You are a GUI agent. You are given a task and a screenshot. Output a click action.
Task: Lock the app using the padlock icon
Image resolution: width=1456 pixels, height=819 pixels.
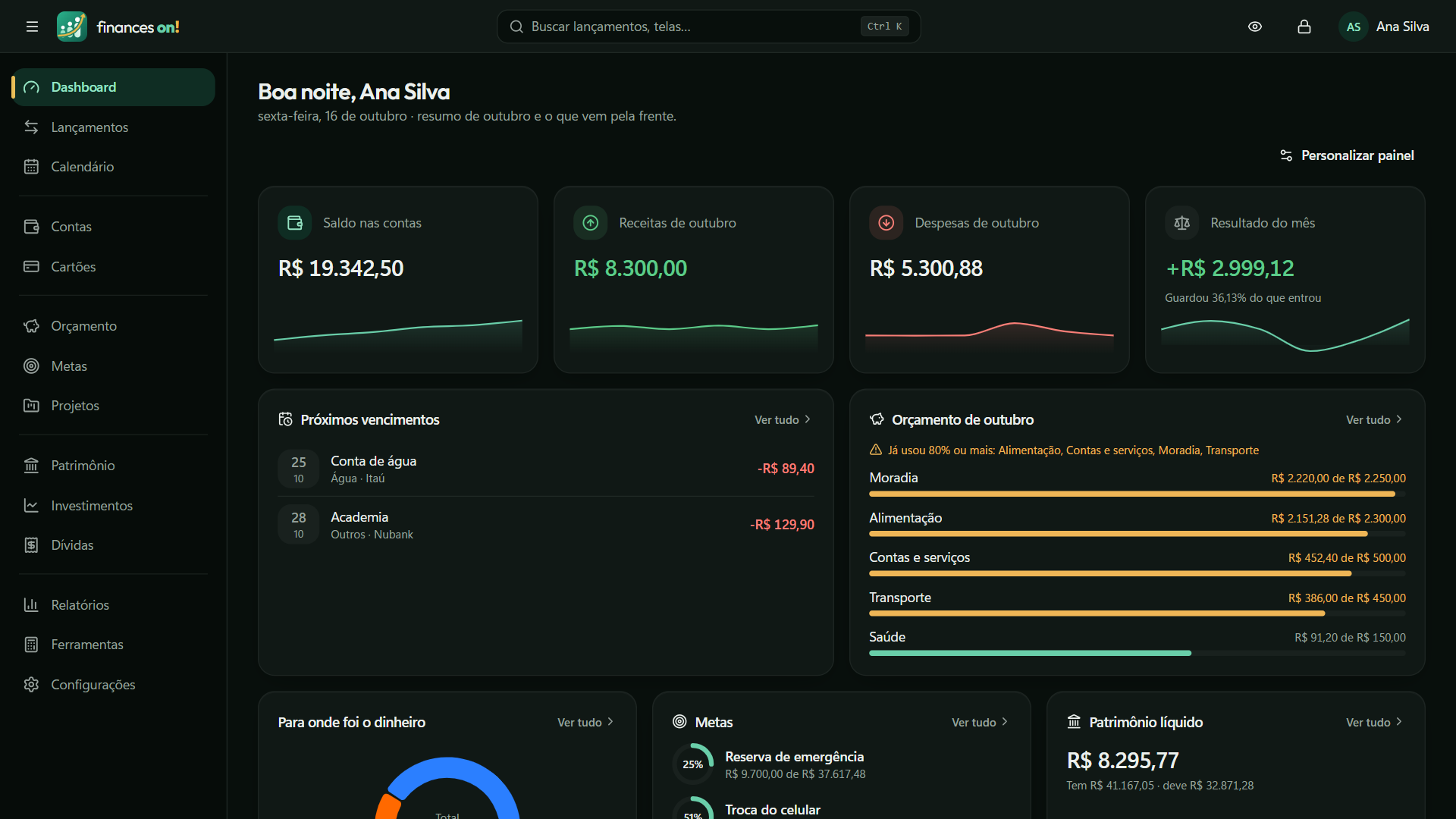tap(1304, 27)
